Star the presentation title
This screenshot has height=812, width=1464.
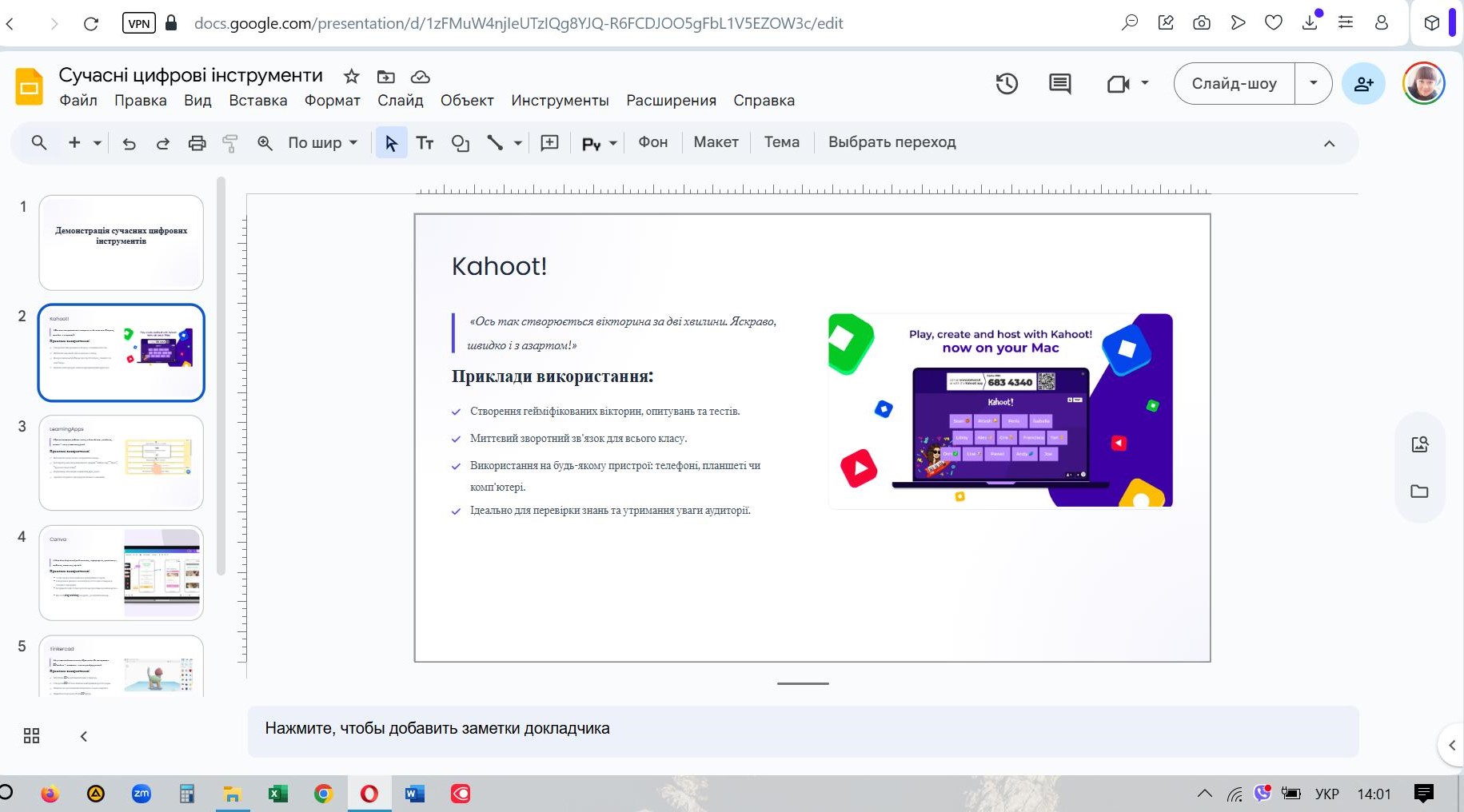click(351, 77)
